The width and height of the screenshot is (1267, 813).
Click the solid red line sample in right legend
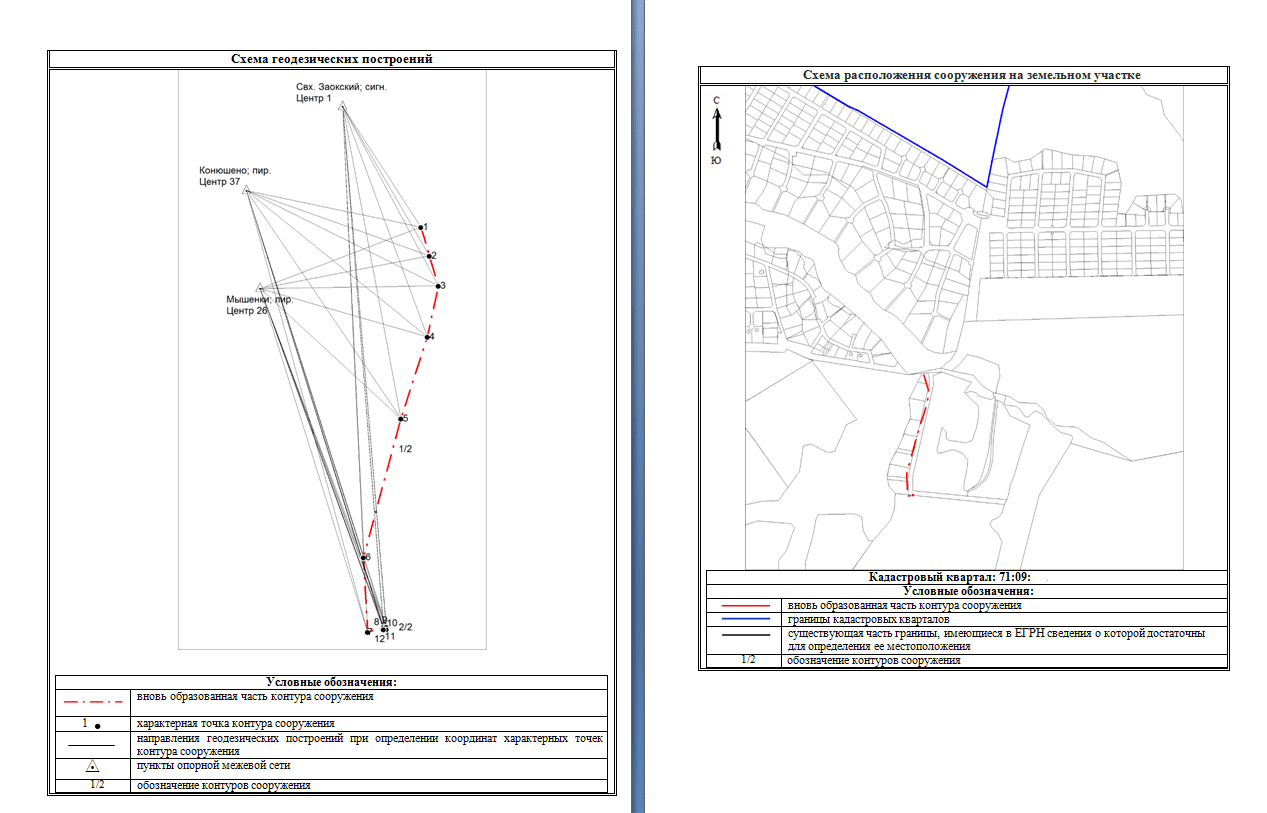coord(743,606)
